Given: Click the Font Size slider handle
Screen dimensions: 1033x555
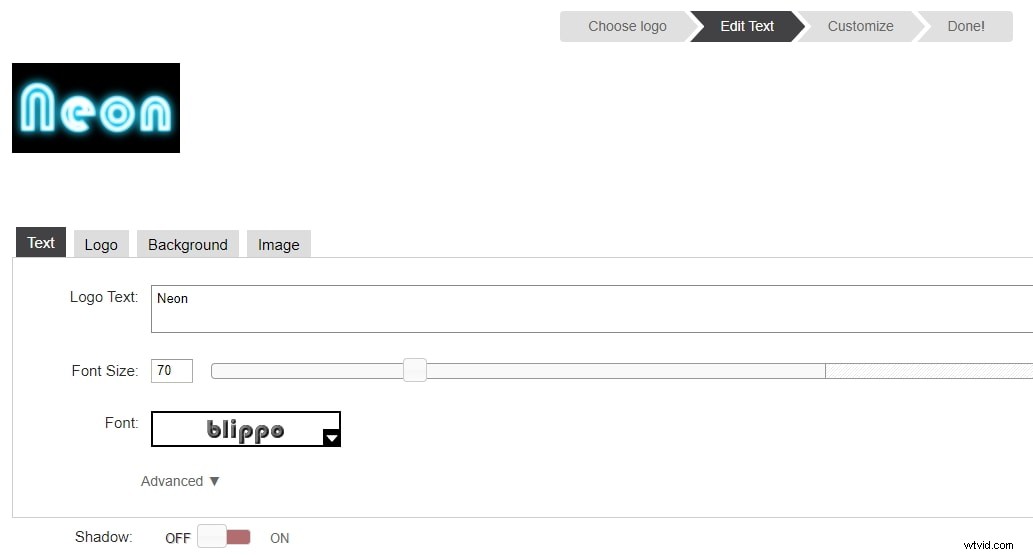Looking at the screenshot, I should (x=414, y=371).
